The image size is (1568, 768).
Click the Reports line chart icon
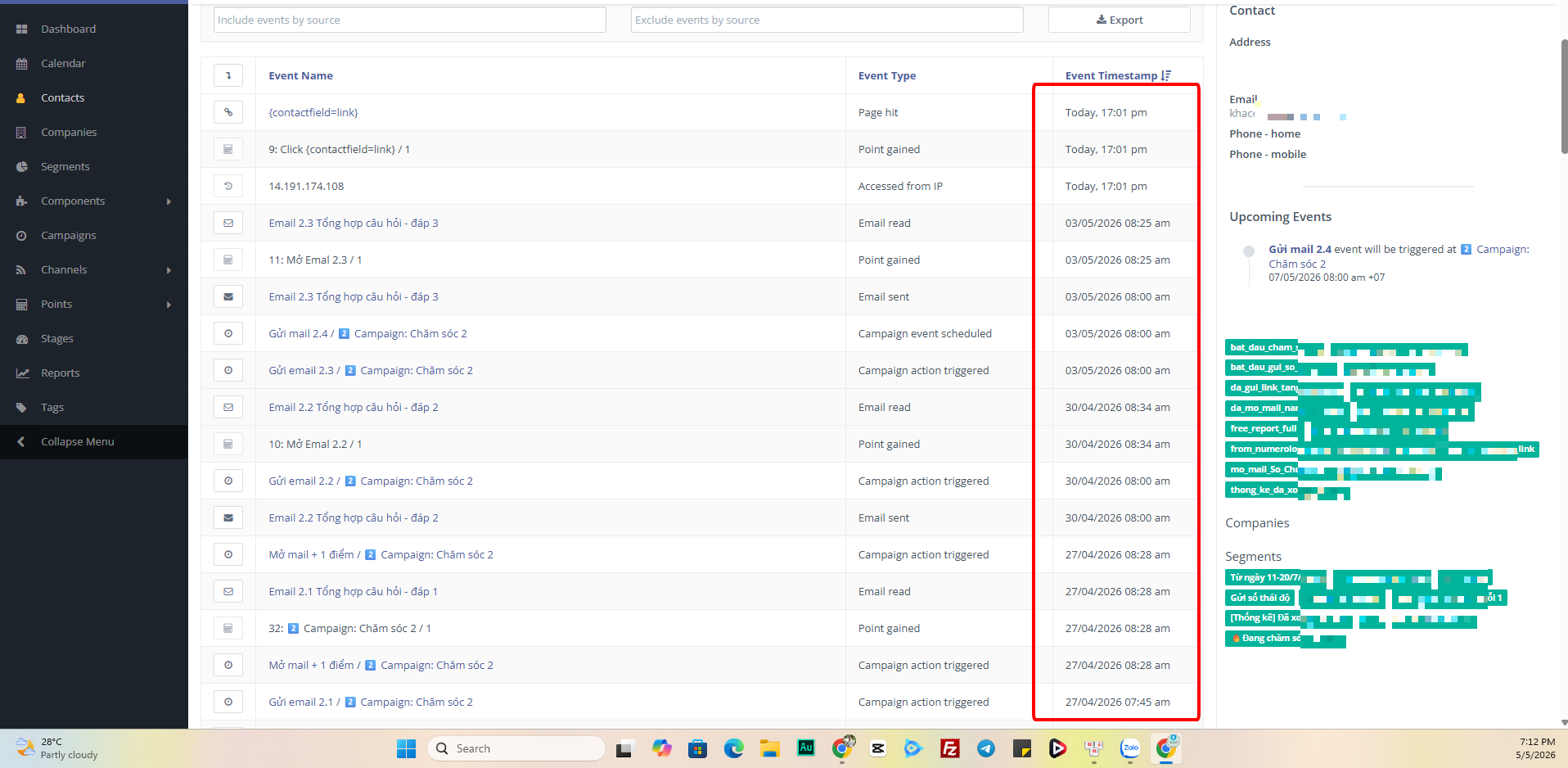(21, 373)
